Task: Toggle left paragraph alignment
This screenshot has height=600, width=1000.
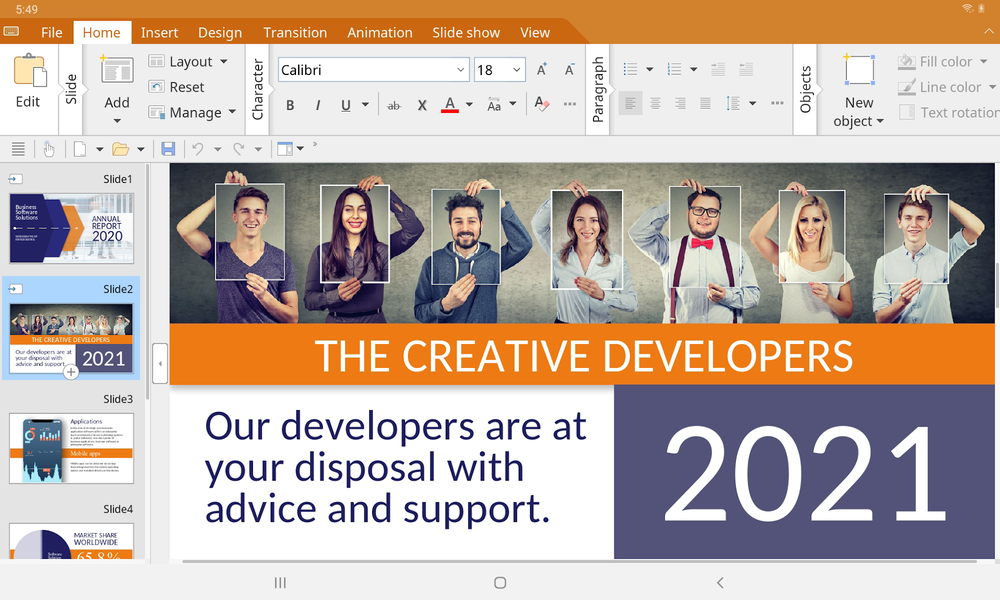Action: (630, 103)
